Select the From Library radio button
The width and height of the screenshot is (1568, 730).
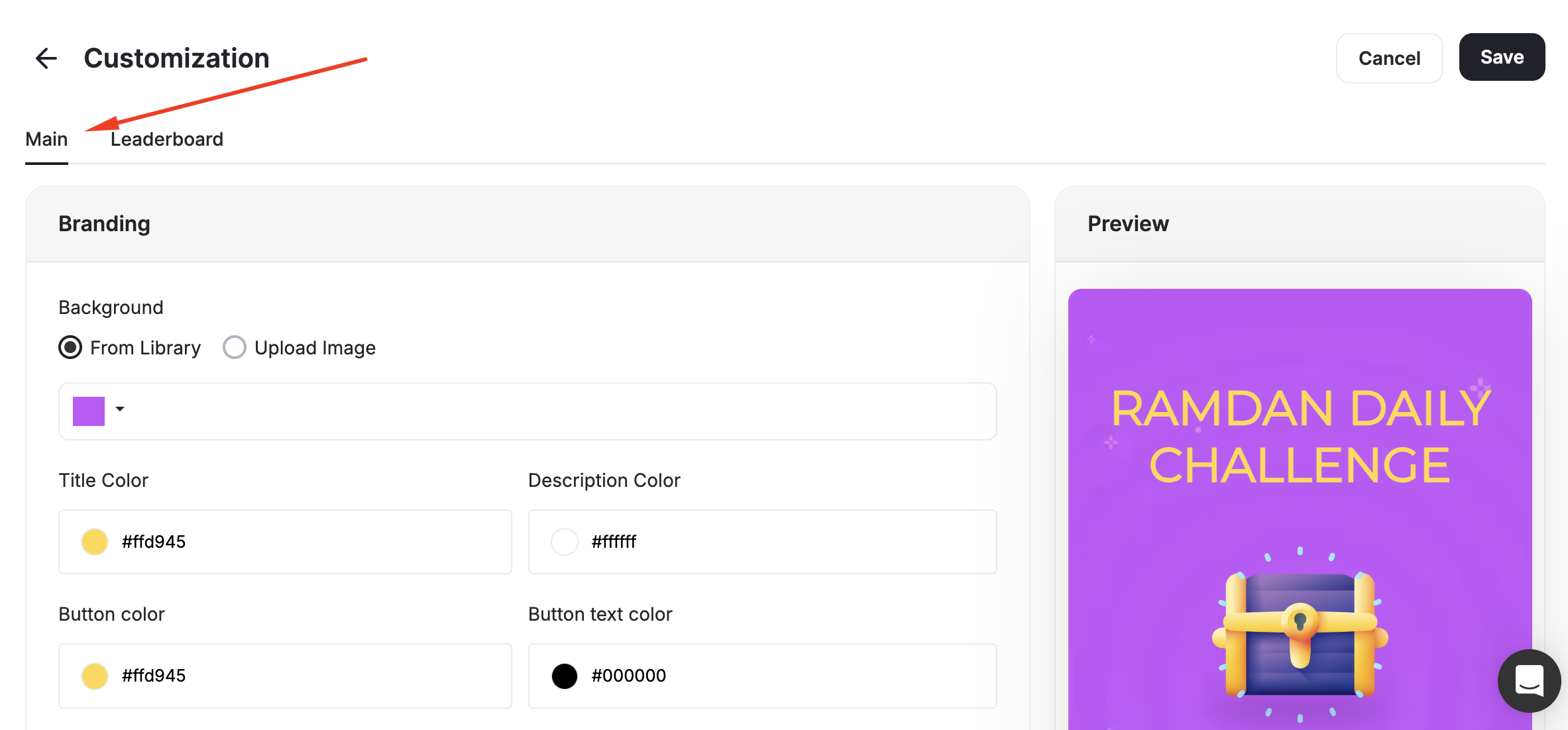pyautogui.click(x=70, y=347)
